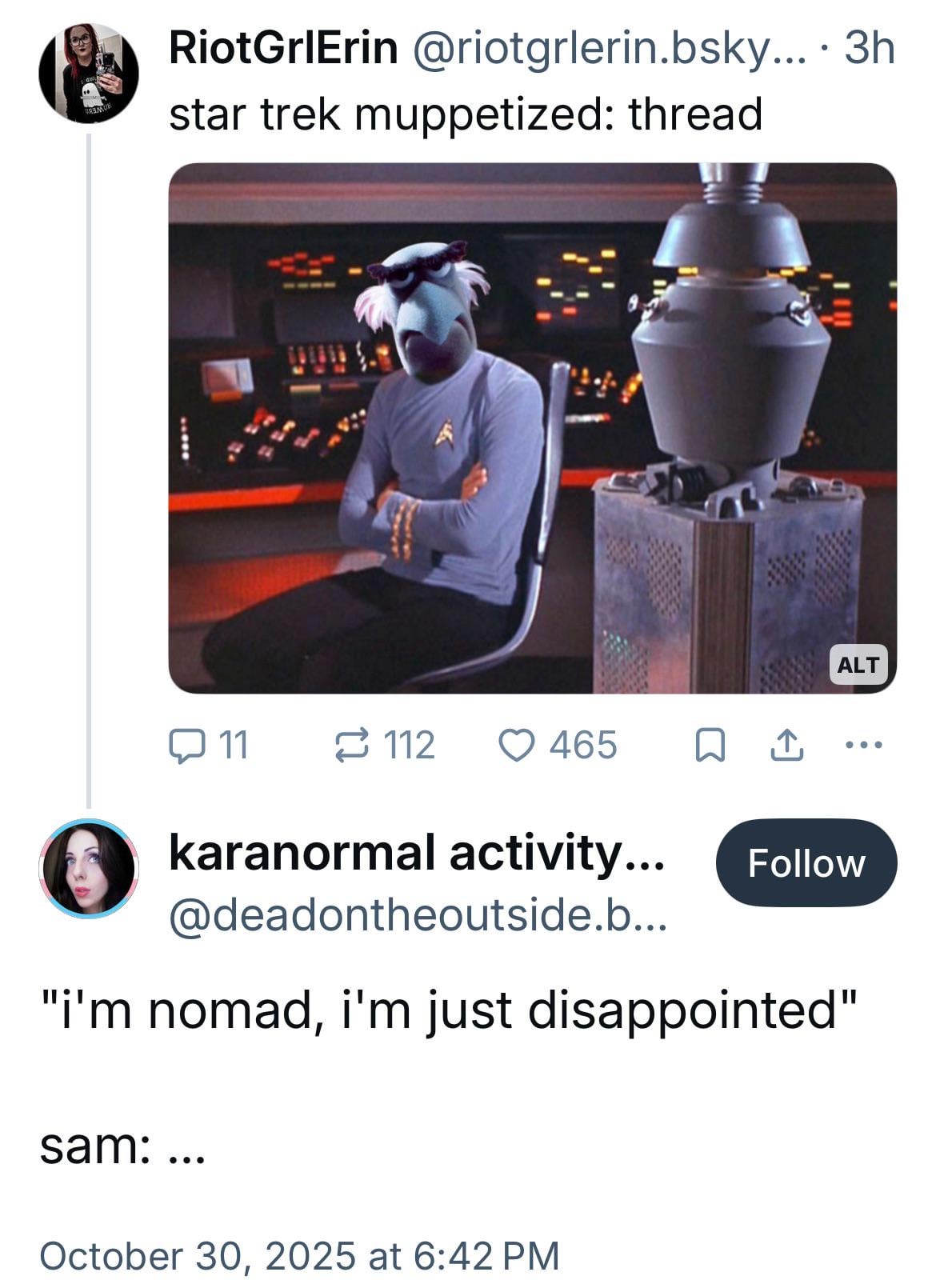Like the post via the heart icon
The image size is (936, 1288).
point(558,745)
